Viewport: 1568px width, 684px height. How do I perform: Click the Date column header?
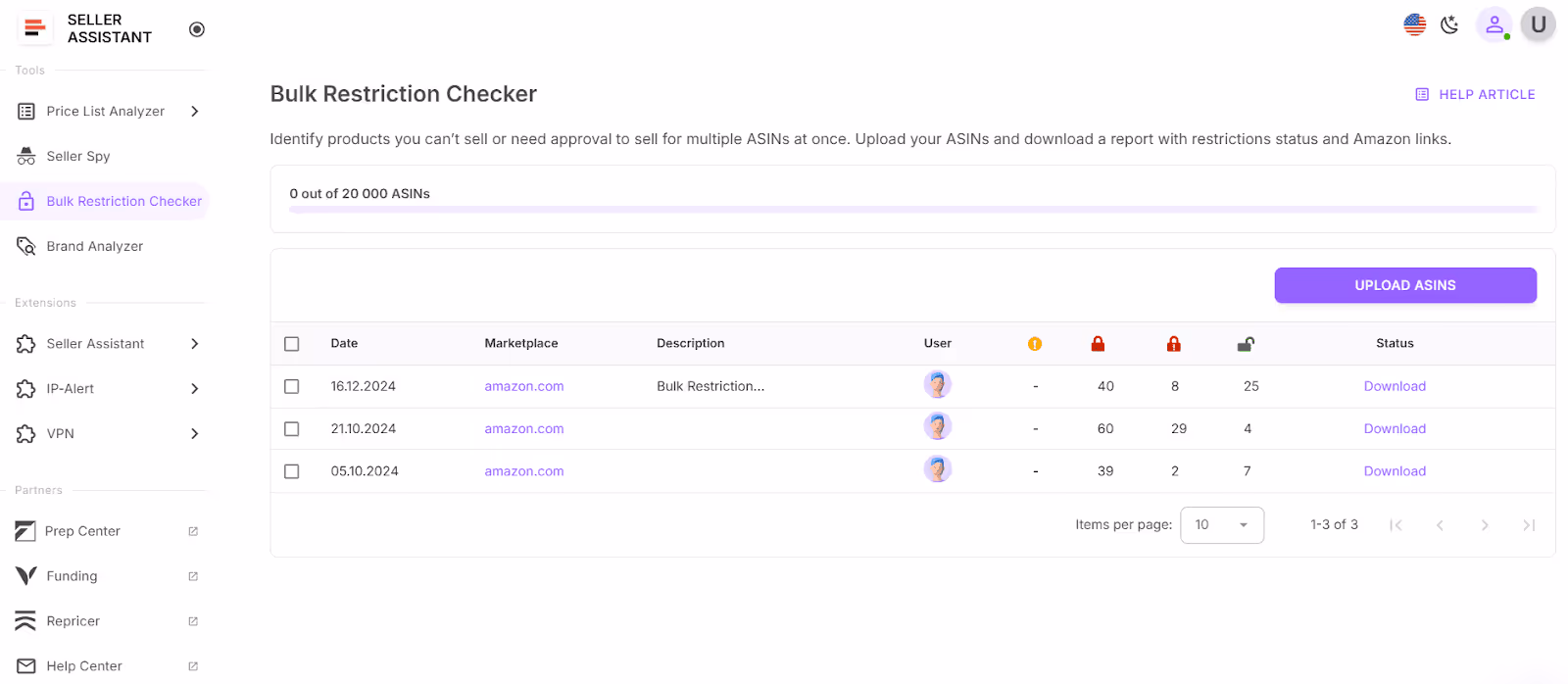point(344,344)
